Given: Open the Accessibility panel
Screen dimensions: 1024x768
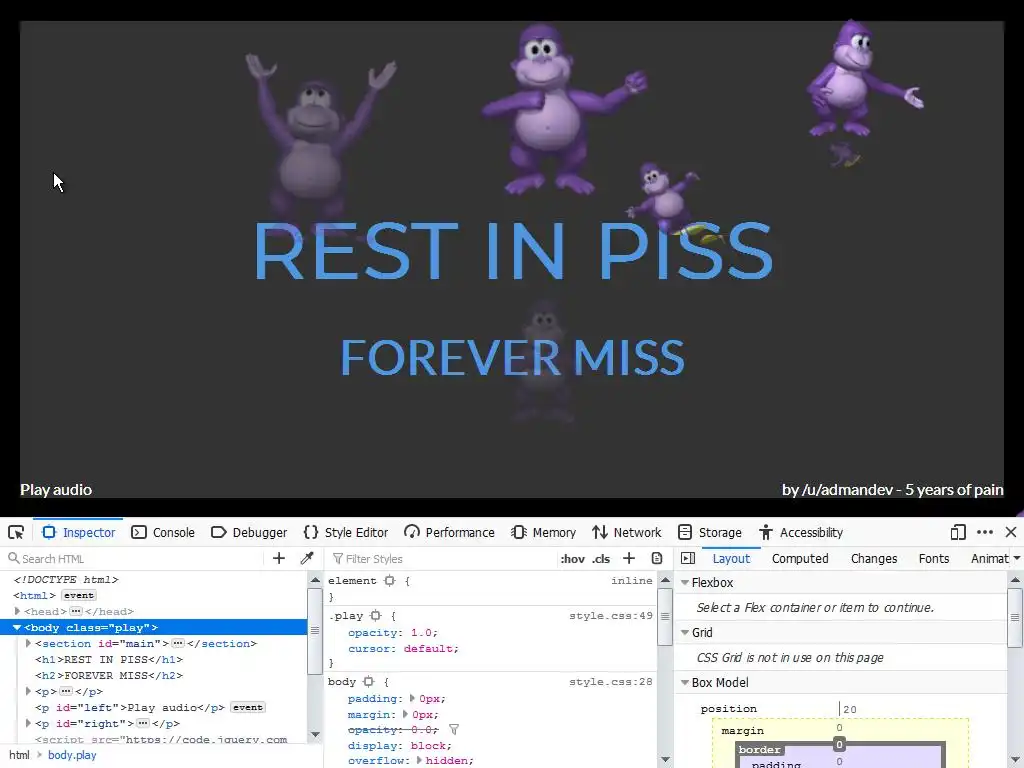Looking at the screenshot, I should tap(801, 532).
